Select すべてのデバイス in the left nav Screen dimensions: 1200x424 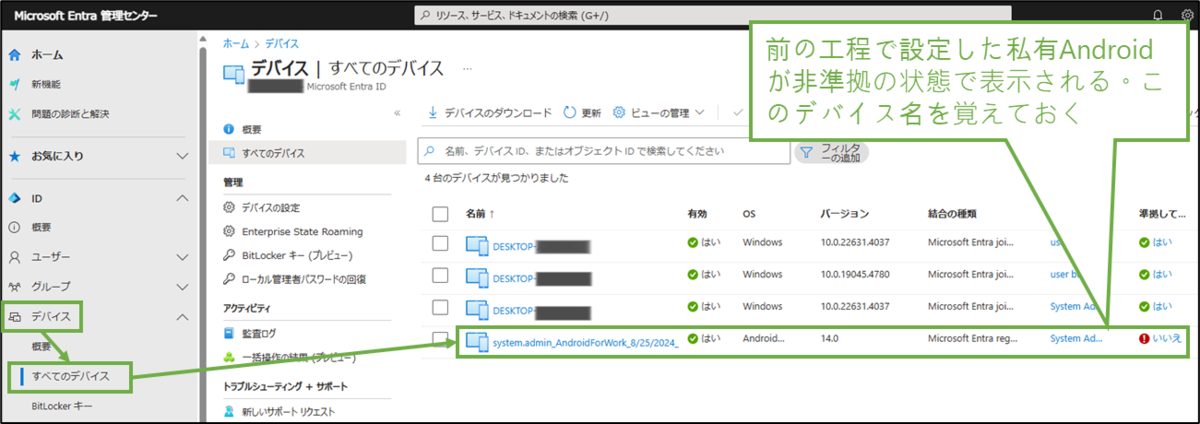click(70, 376)
